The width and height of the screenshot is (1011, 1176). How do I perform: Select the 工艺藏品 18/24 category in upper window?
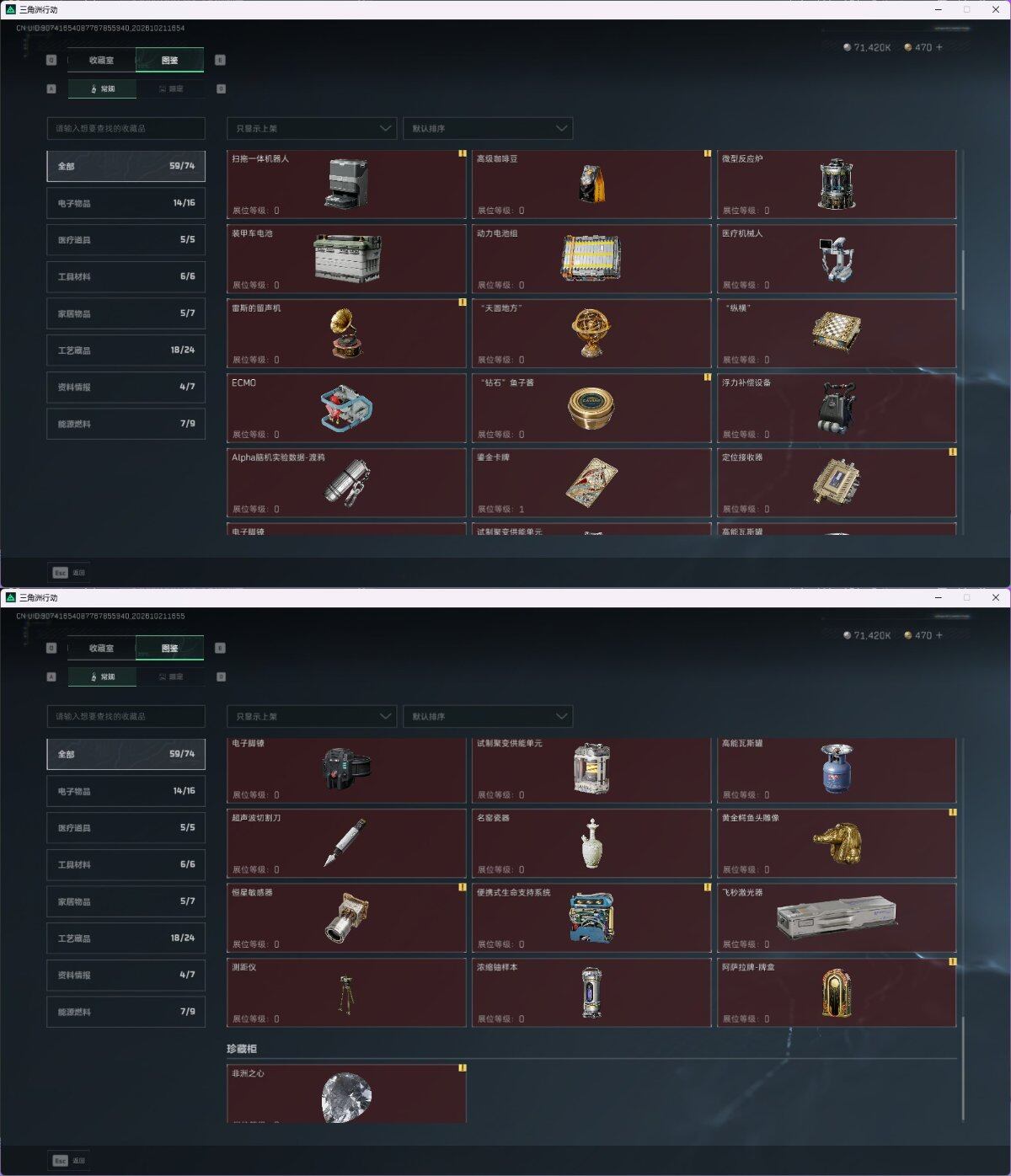[126, 350]
